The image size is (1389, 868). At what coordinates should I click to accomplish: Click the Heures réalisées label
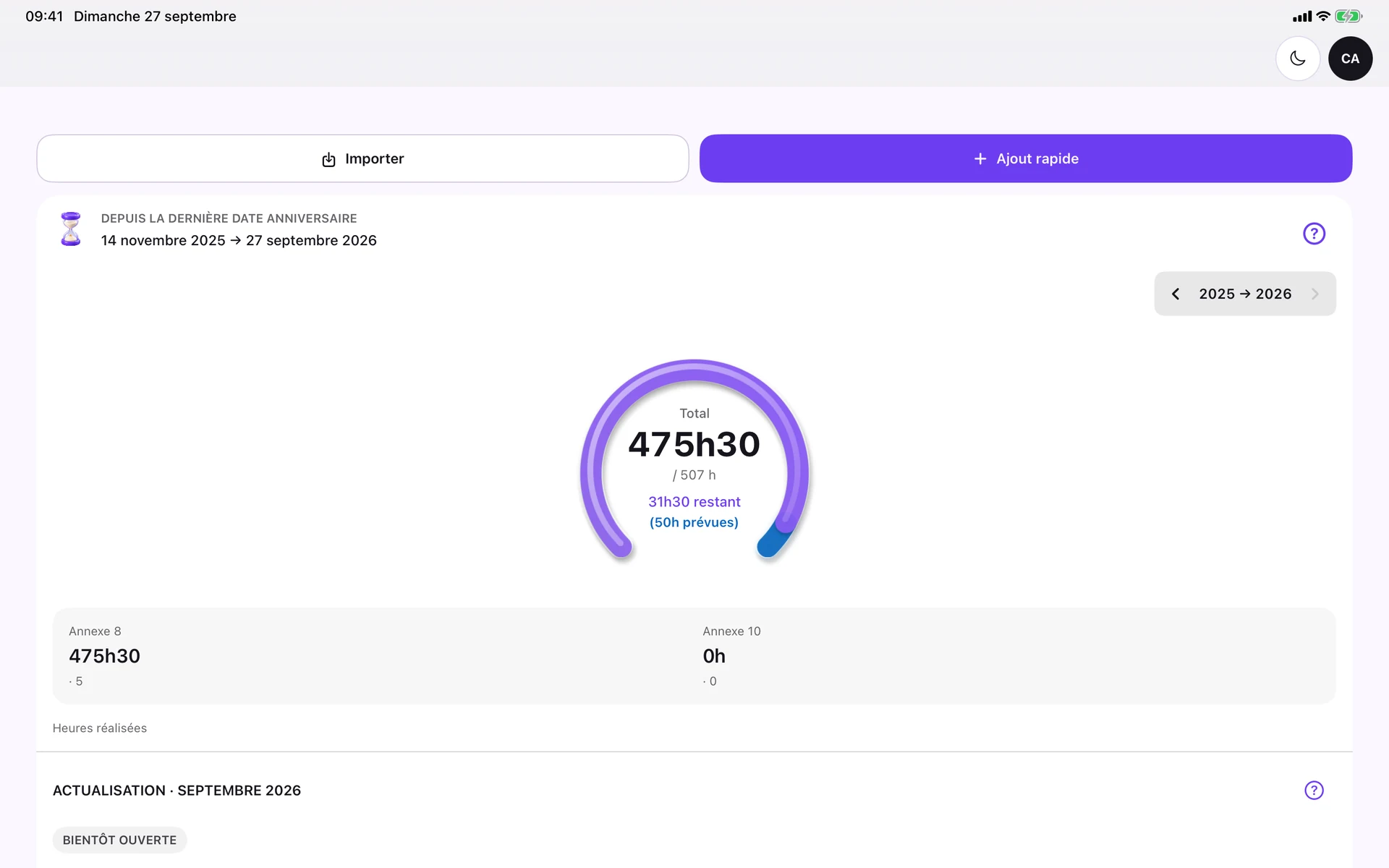point(100,728)
